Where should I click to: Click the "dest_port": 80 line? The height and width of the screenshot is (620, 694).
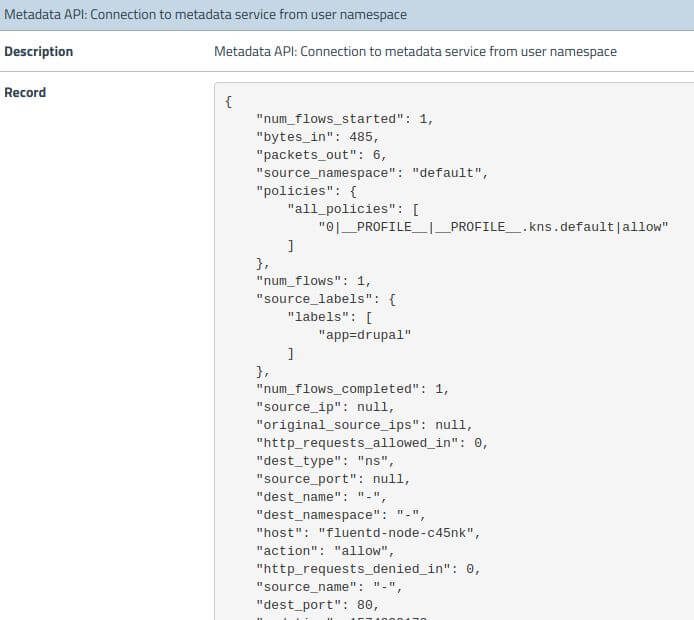point(318,605)
